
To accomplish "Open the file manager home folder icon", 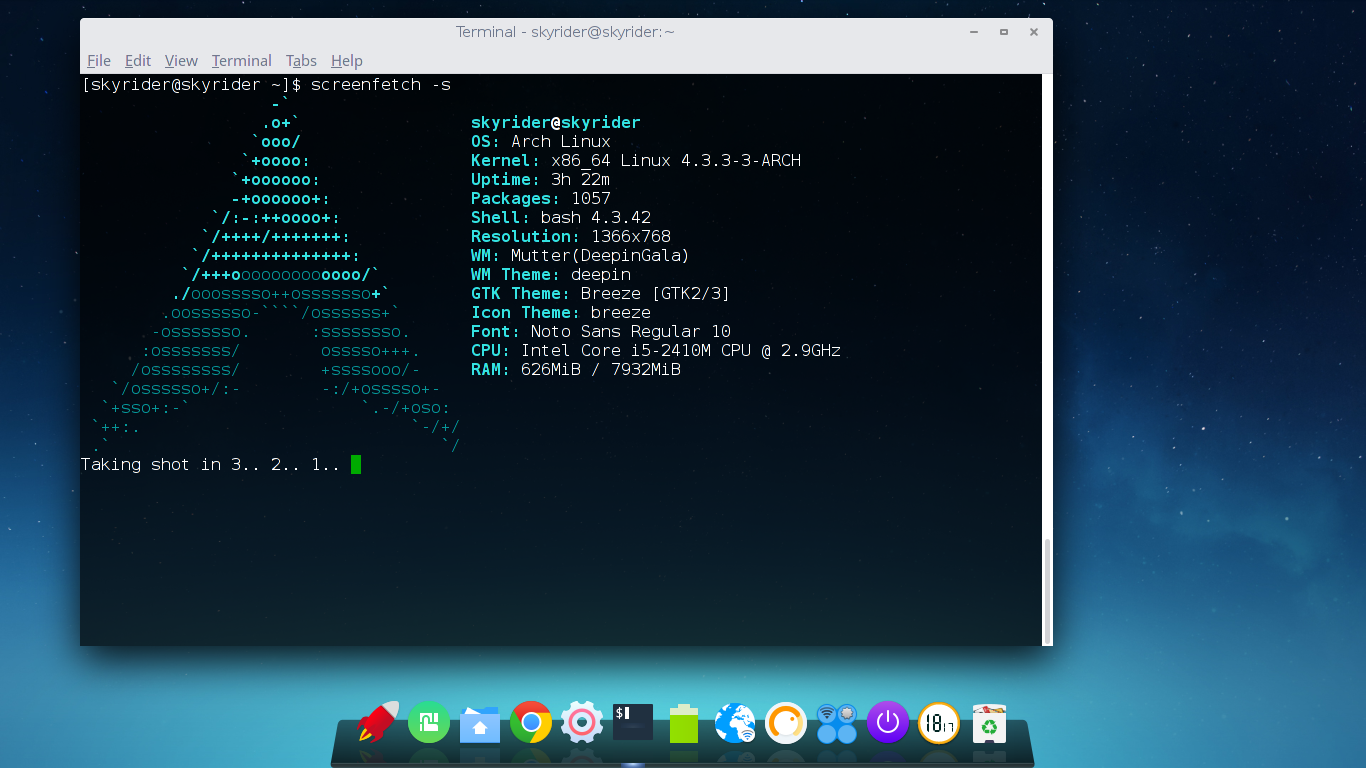I will (480, 723).
